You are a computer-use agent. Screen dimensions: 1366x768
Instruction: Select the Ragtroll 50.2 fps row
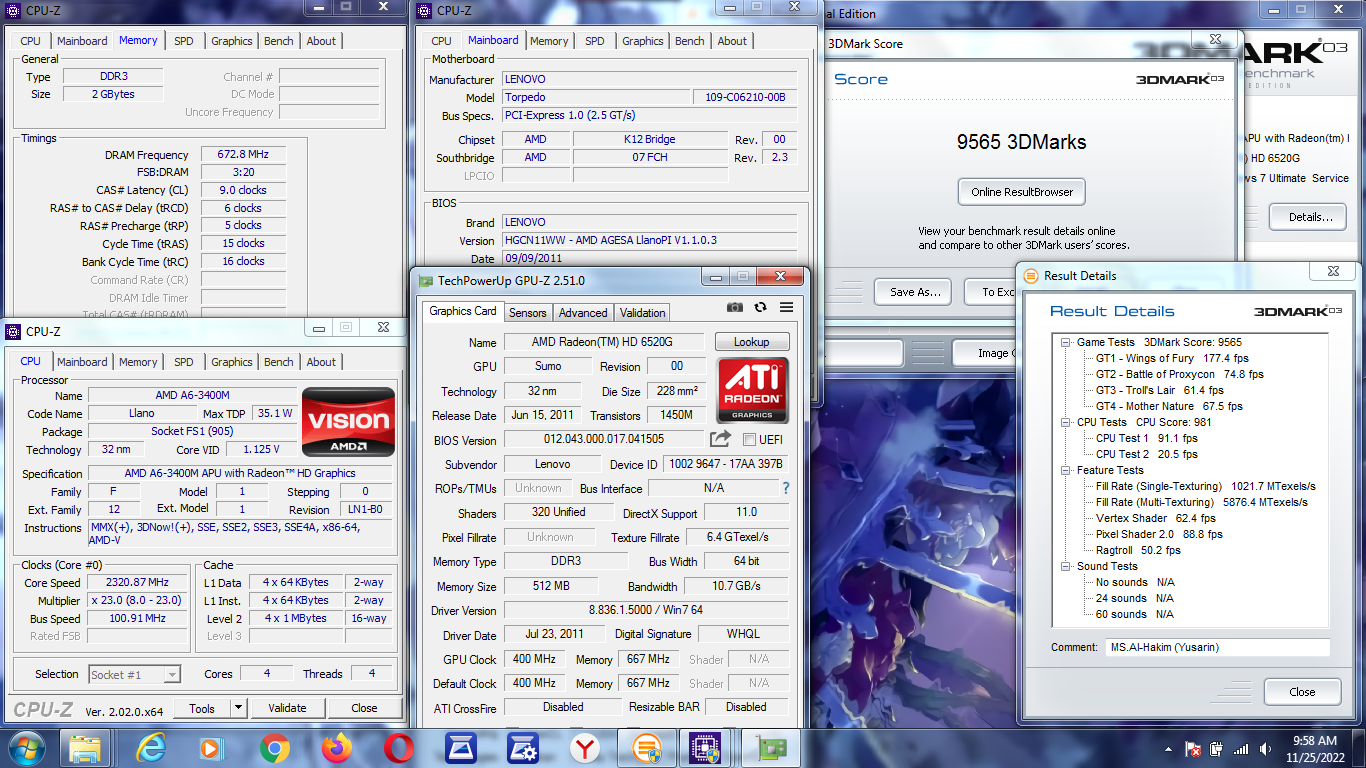point(1138,550)
